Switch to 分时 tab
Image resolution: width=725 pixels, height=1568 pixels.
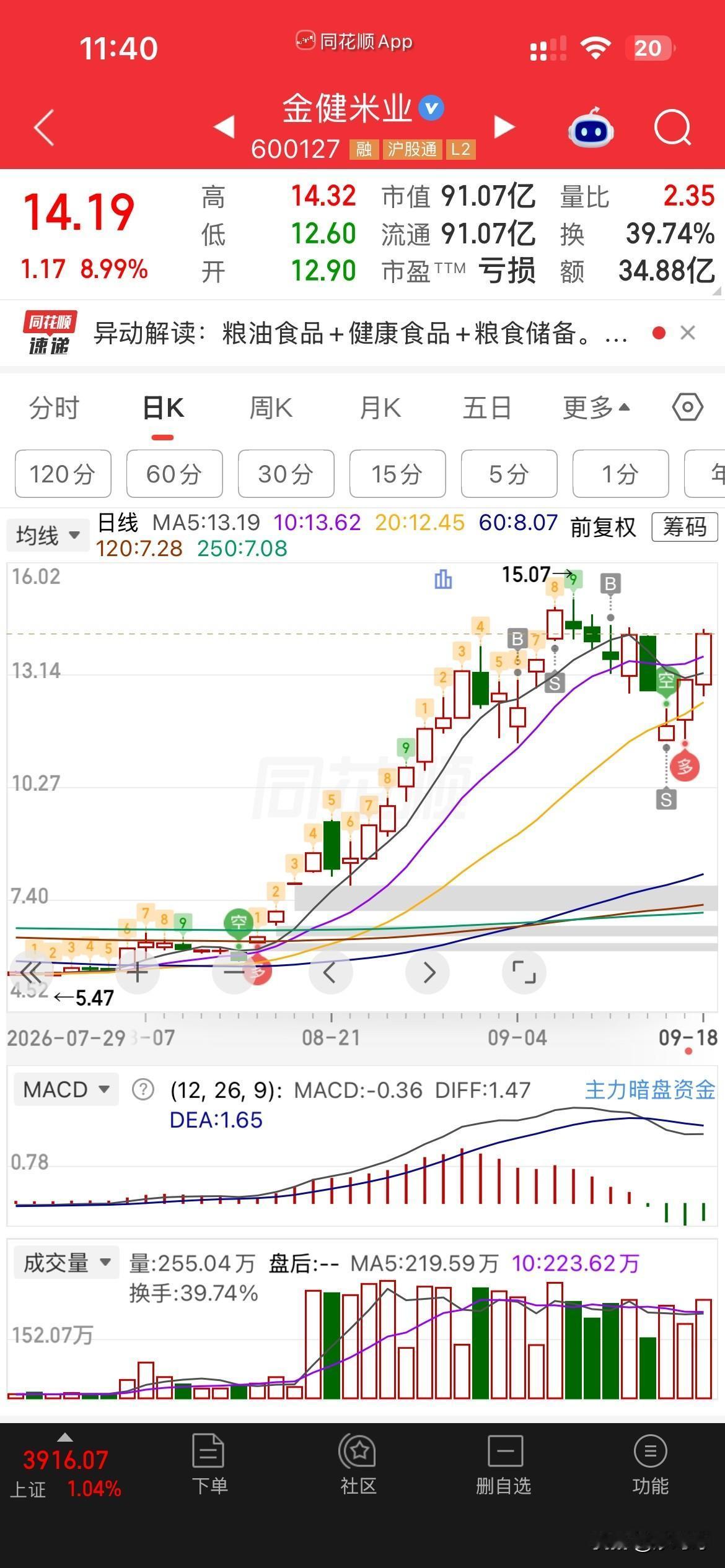(x=55, y=407)
